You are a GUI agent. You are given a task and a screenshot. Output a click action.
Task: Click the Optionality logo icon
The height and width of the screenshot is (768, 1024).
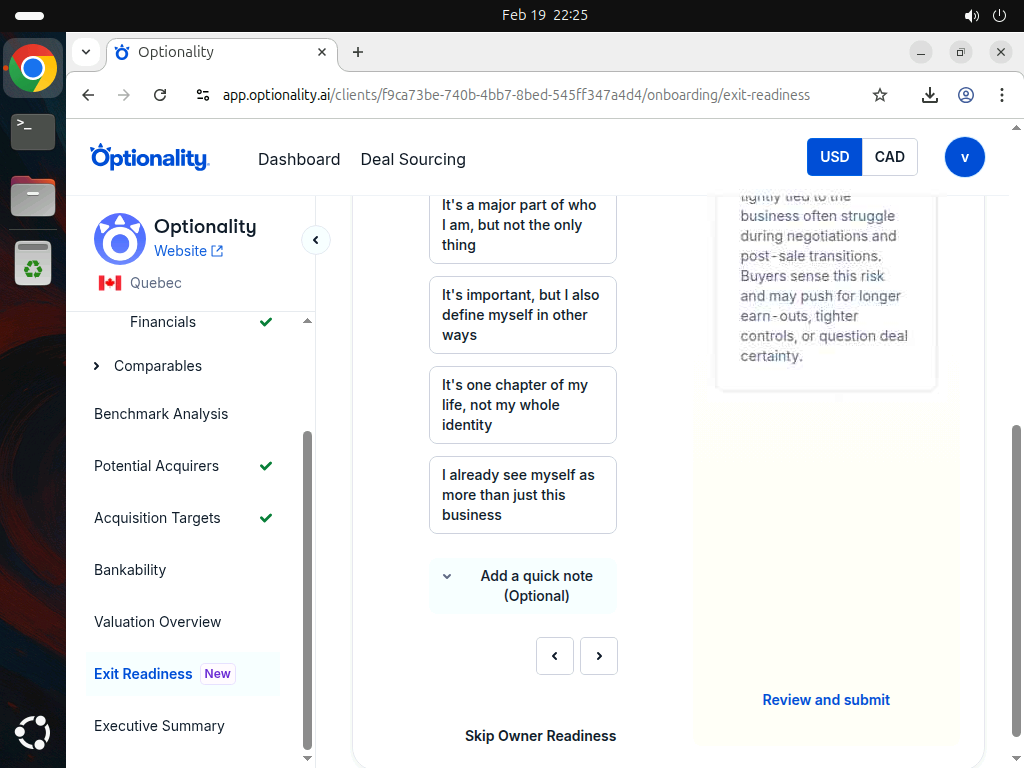coord(120,239)
